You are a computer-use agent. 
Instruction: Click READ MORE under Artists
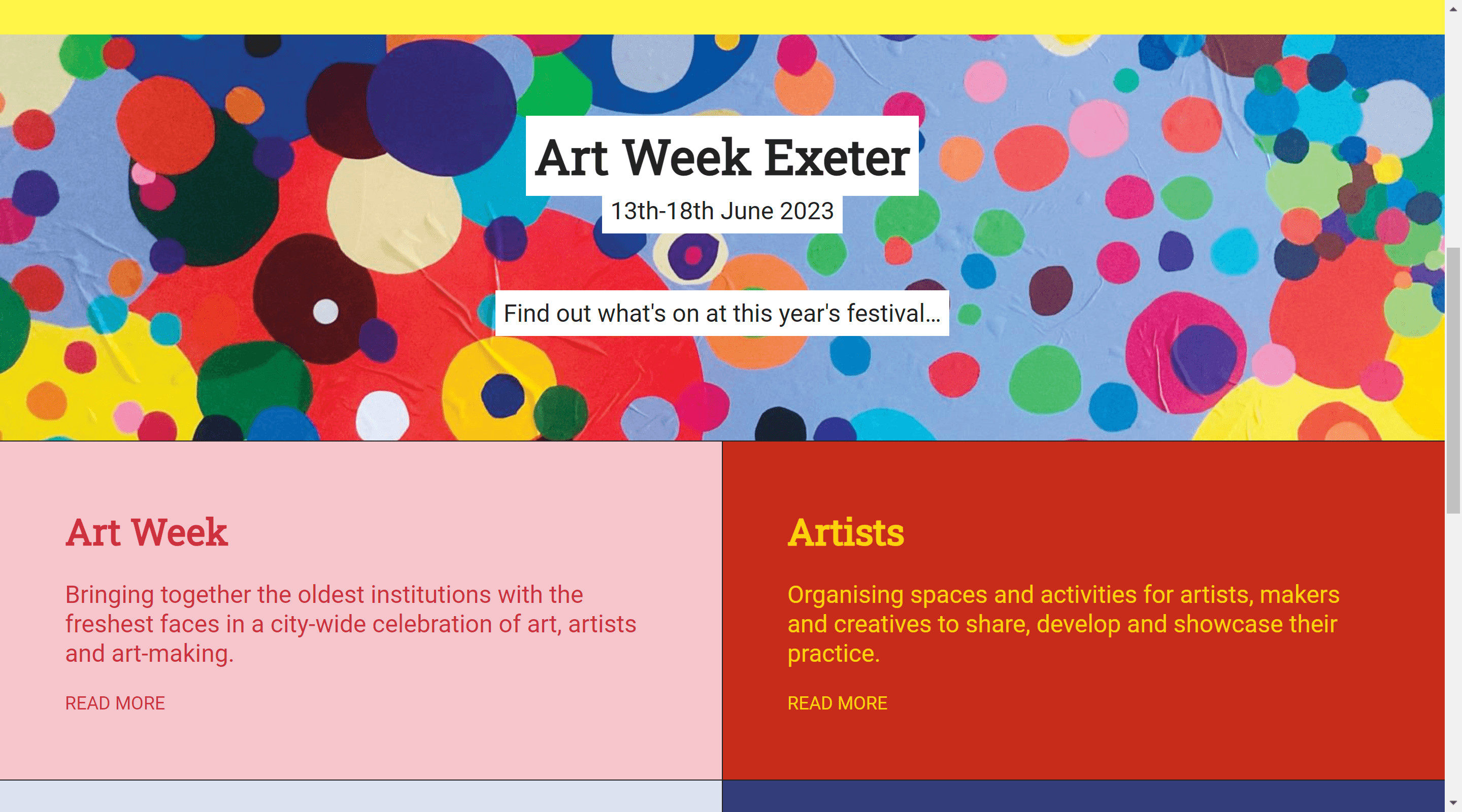837,703
